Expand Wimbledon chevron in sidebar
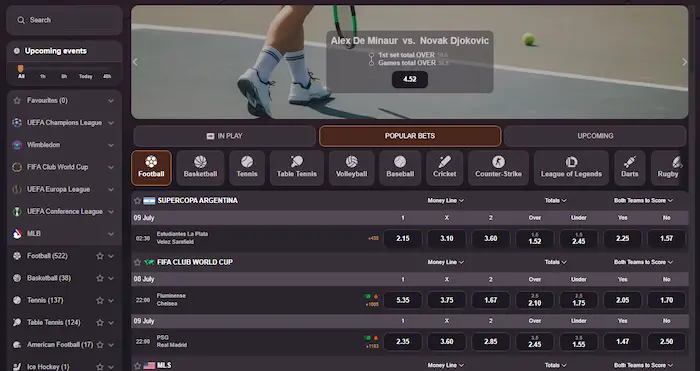Viewport: 700px width, 371px height. (x=111, y=145)
